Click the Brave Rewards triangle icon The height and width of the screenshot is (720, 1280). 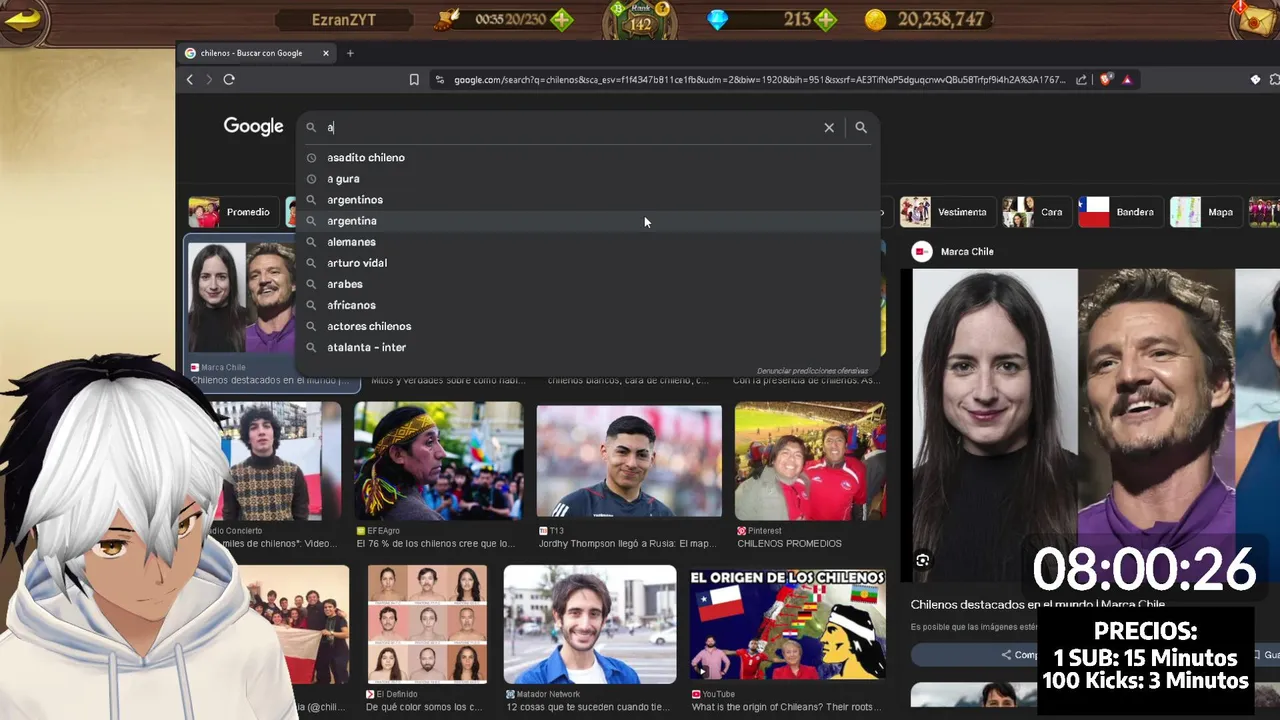1127,80
